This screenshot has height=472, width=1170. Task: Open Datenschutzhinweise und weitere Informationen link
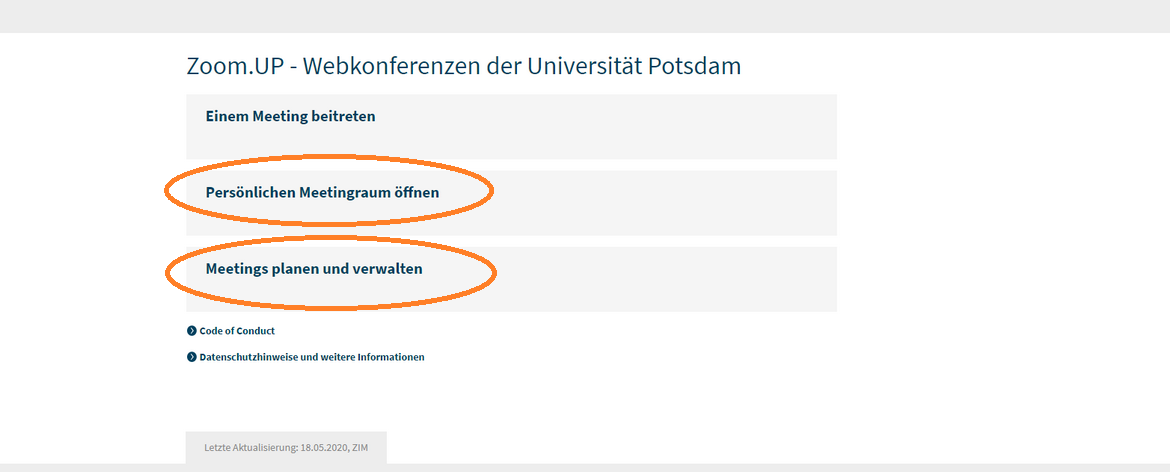(311, 357)
